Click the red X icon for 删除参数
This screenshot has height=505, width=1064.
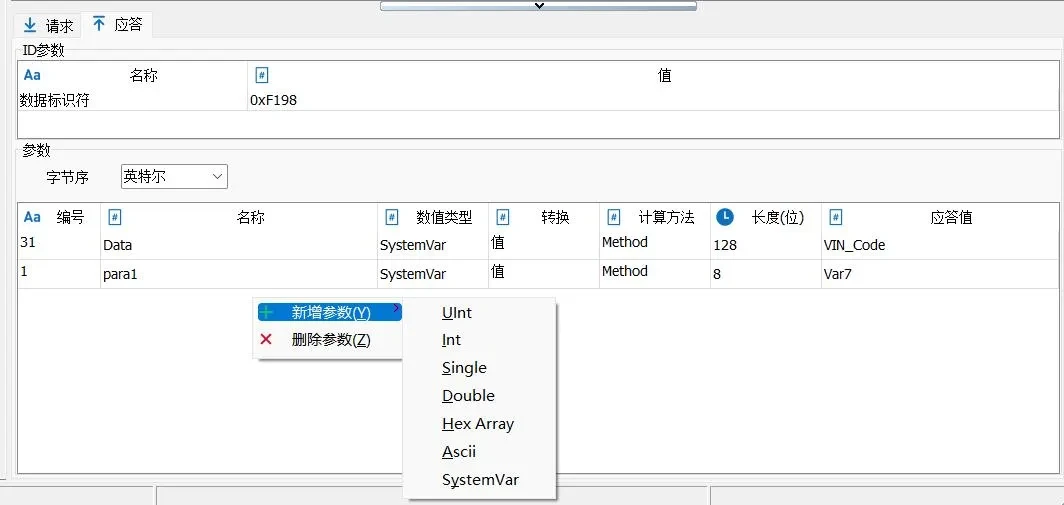point(266,339)
